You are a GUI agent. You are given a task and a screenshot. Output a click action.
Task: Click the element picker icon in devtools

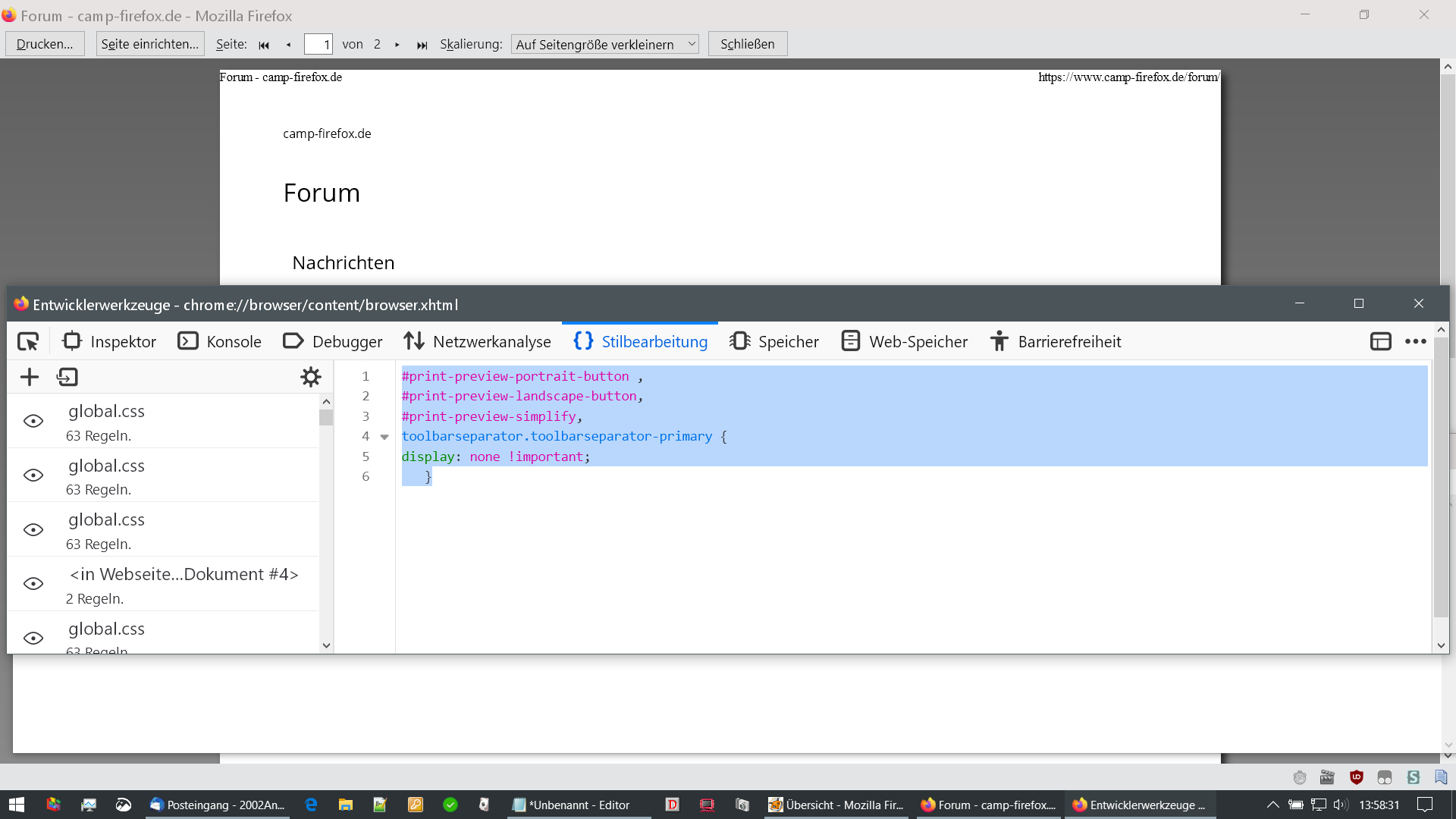28,342
